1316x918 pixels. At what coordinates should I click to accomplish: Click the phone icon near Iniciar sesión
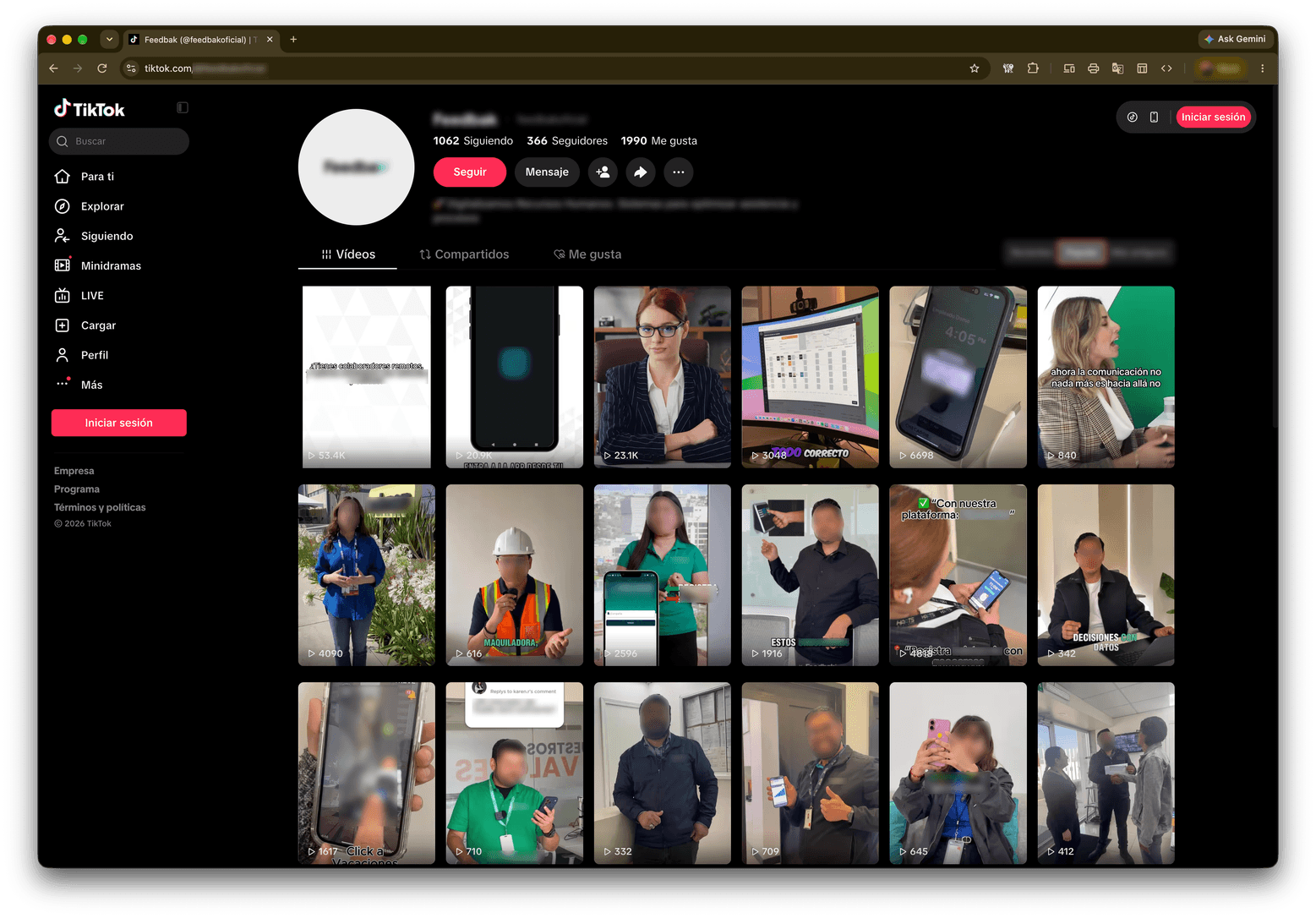[x=1154, y=117]
